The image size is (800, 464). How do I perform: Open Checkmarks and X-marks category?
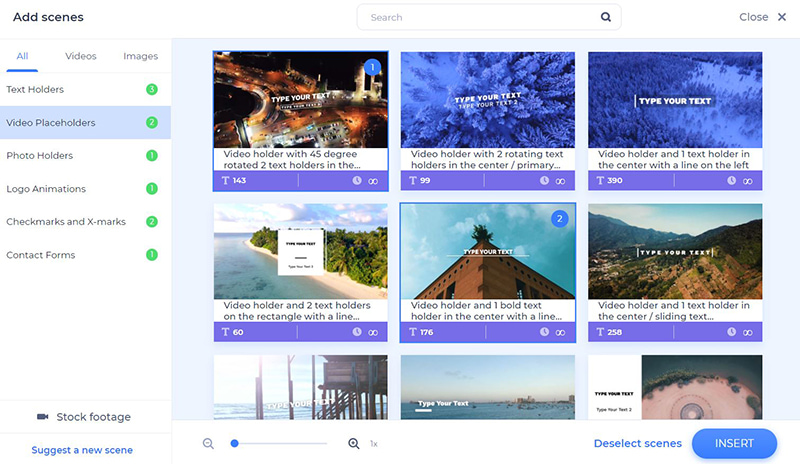85,222
